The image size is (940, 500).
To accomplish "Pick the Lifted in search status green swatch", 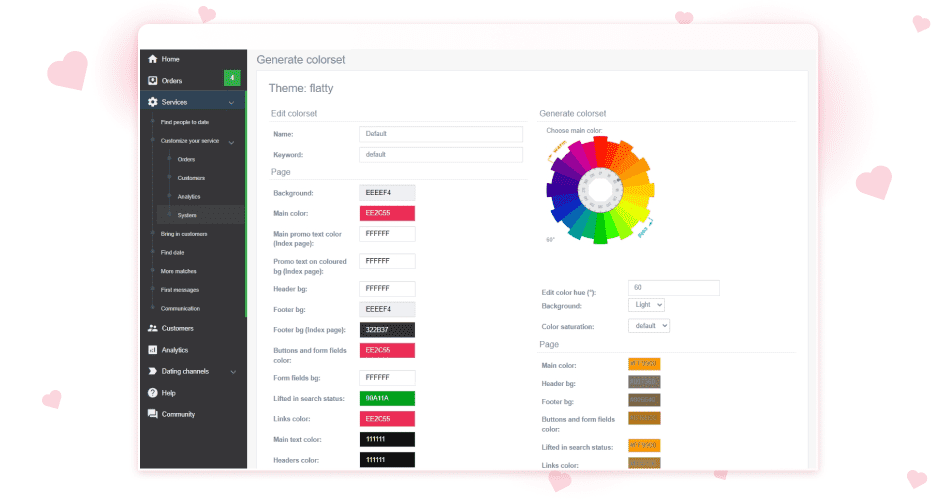I will pyautogui.click(x=386, y=398).
